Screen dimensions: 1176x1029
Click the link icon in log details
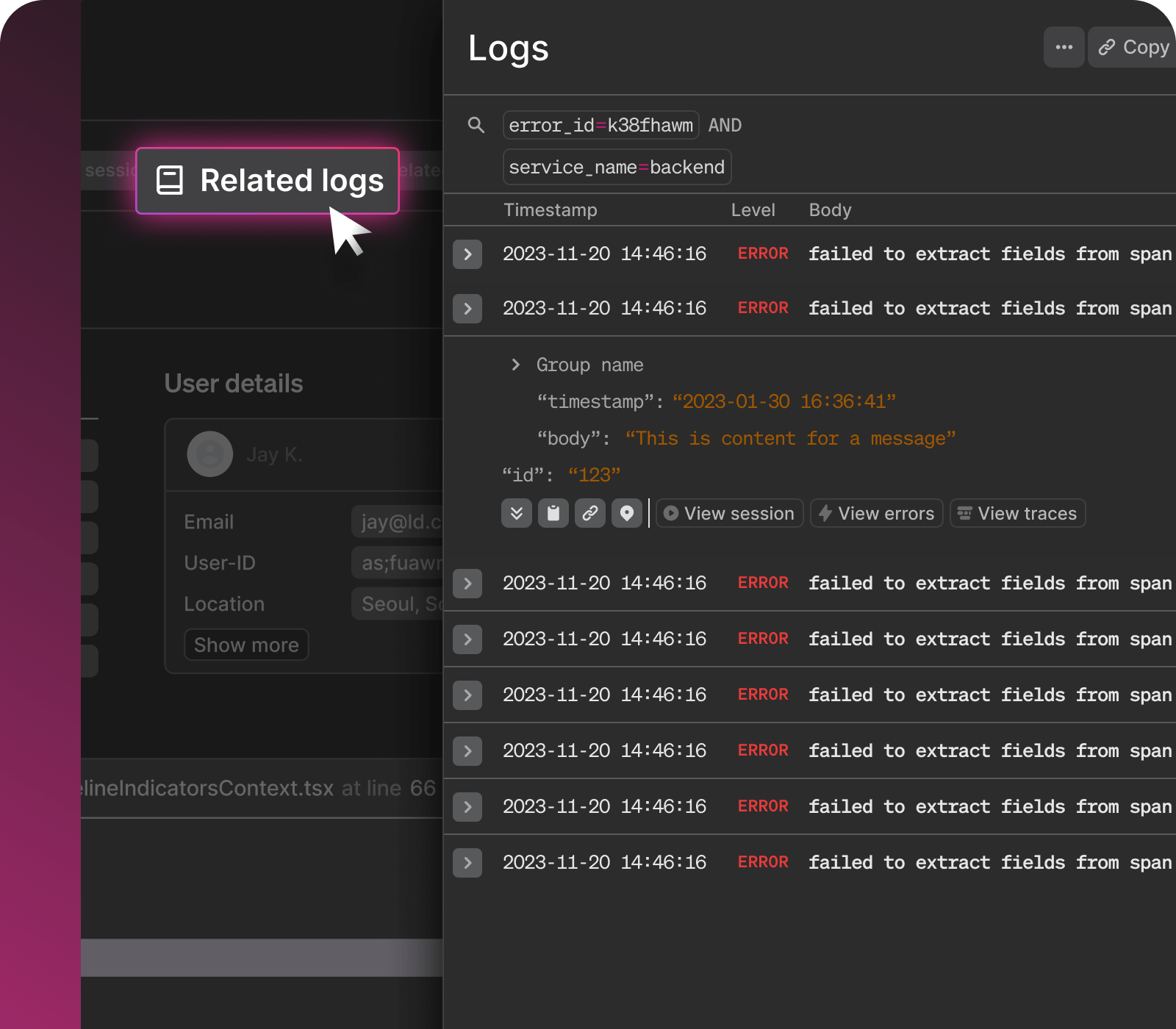pyautogui.click(x=590, y=513)
